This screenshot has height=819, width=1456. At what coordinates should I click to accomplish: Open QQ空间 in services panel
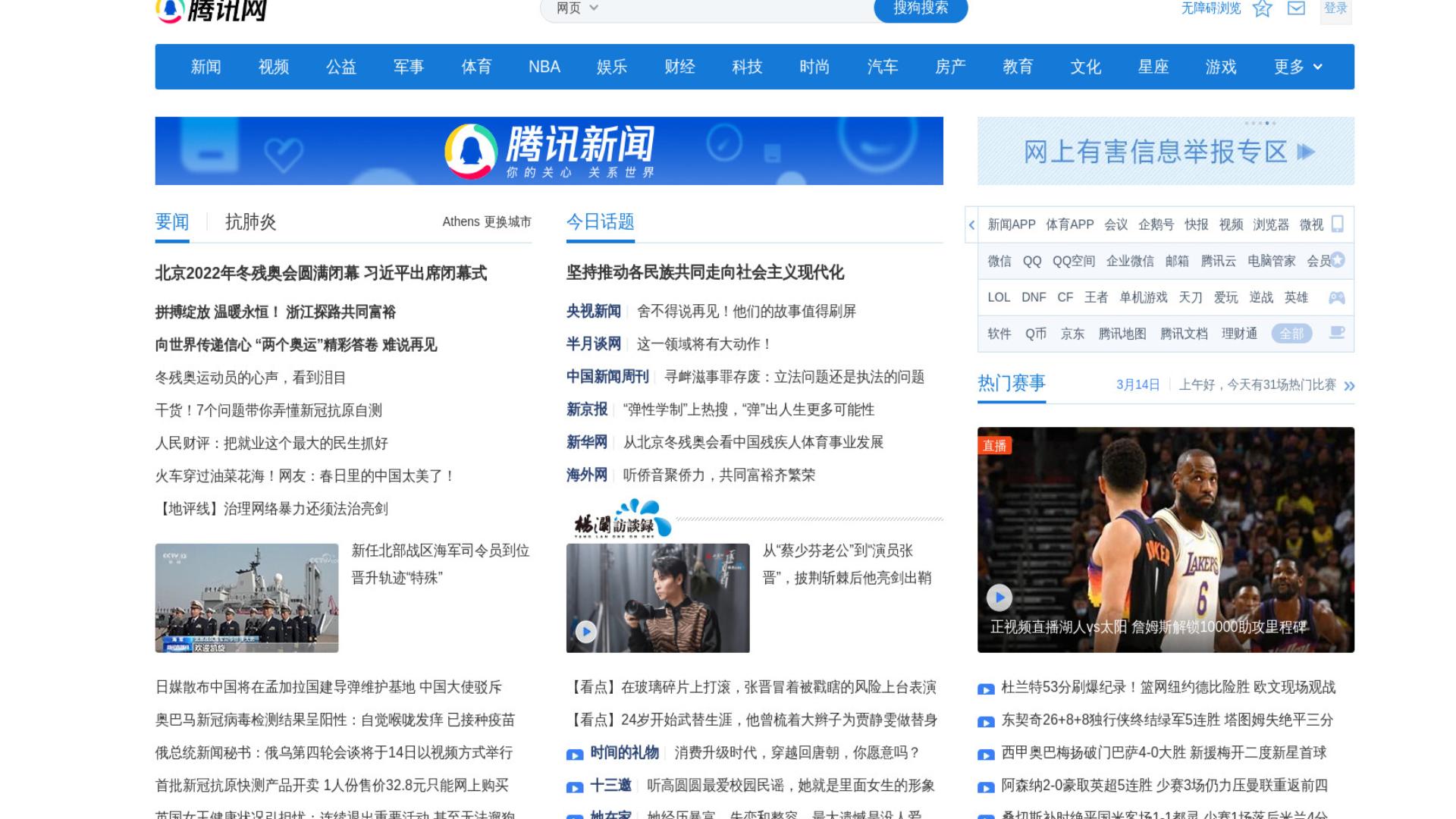[1074, 261]
